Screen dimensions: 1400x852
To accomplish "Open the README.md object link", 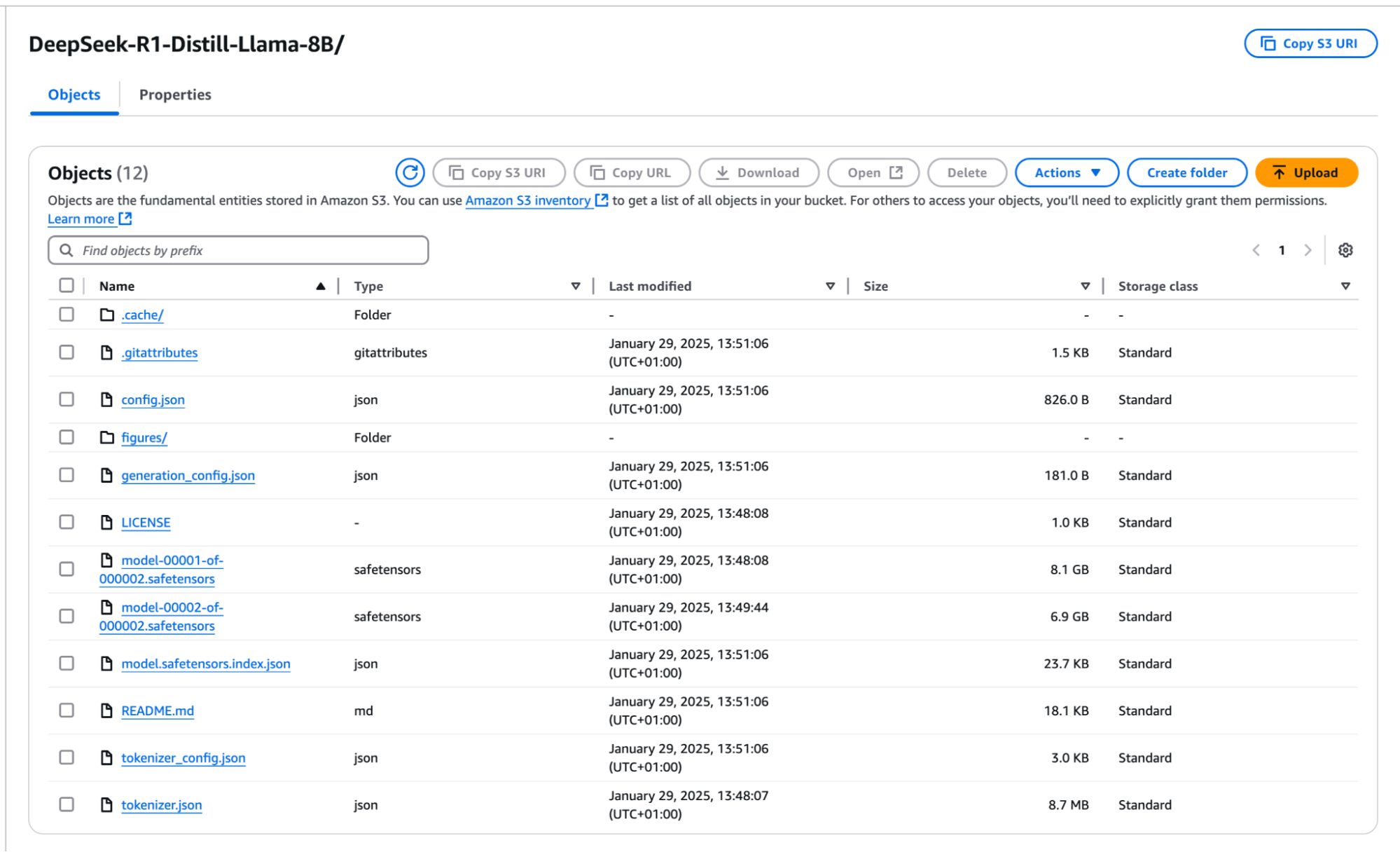I will point(158,710).
